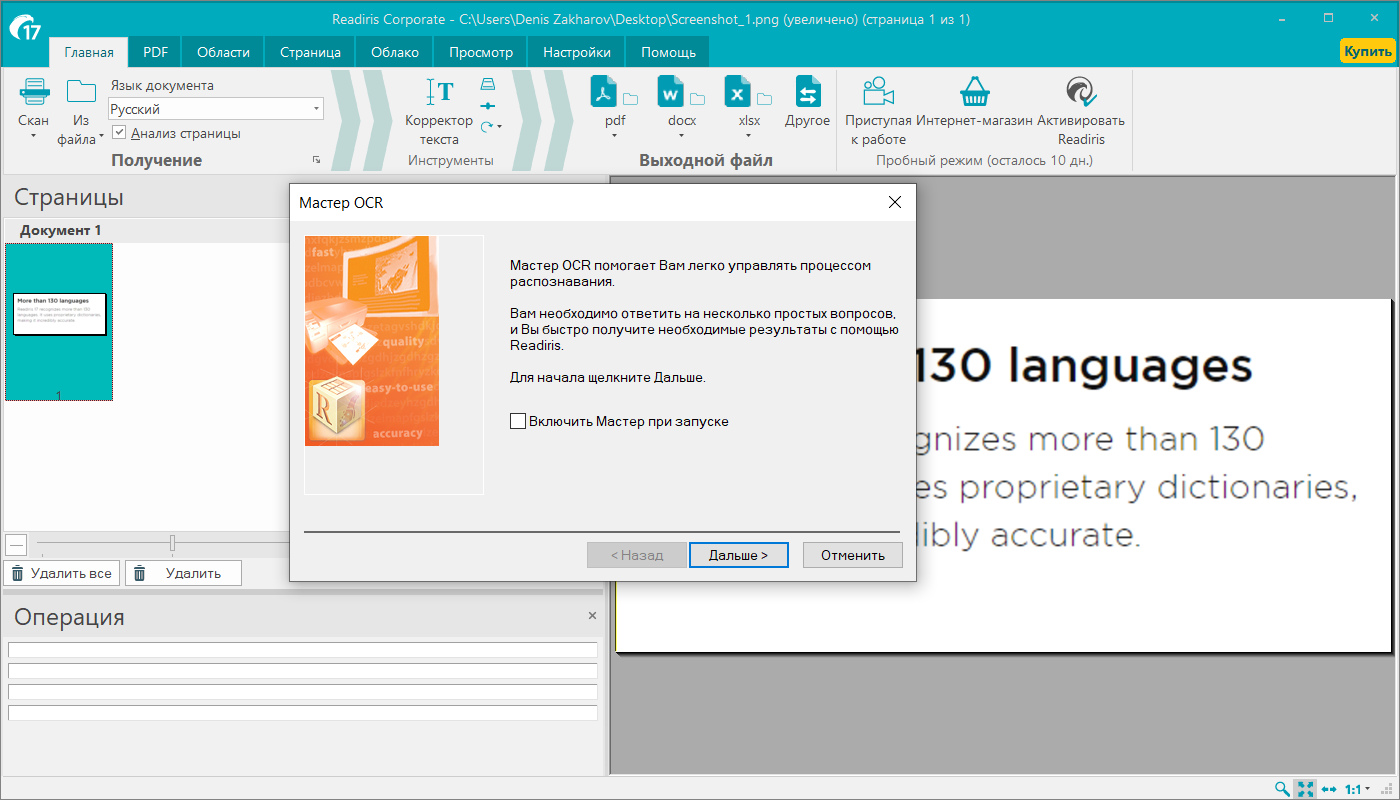
Task: Launch the Корректор текста tool
Action: tap(439, 92)
